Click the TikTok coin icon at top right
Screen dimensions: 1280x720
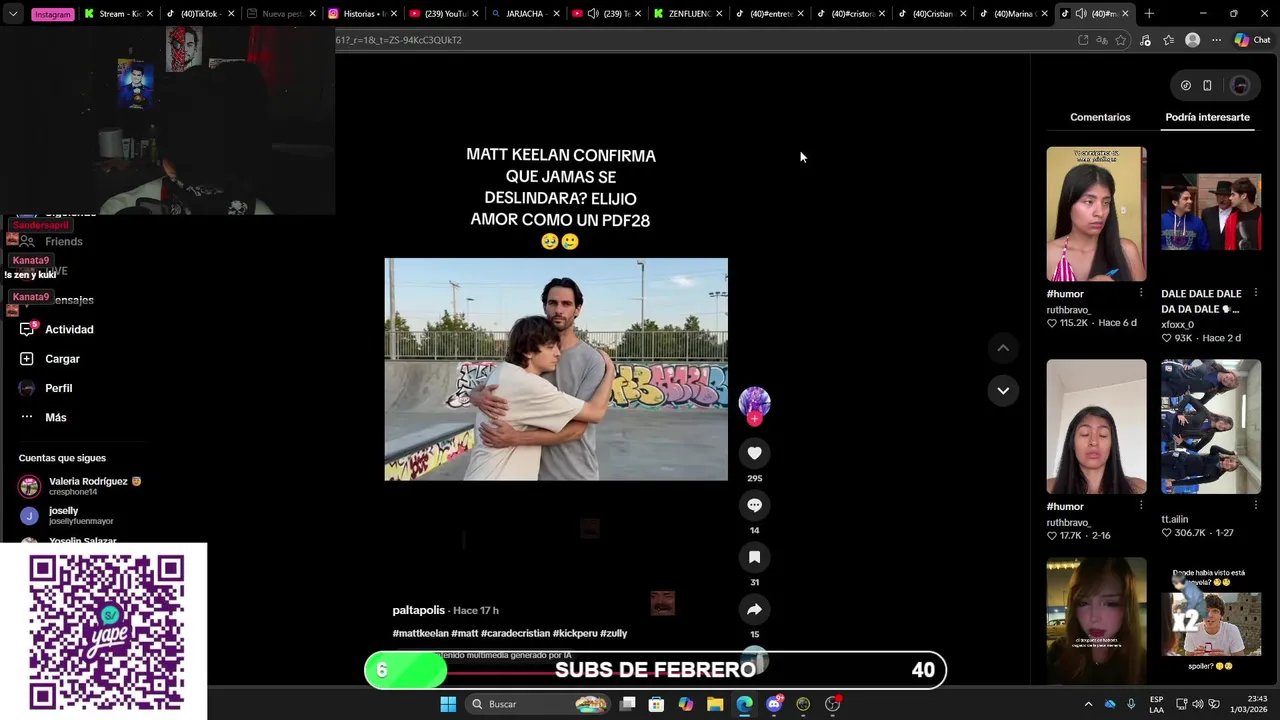[x=1186, y=85]
